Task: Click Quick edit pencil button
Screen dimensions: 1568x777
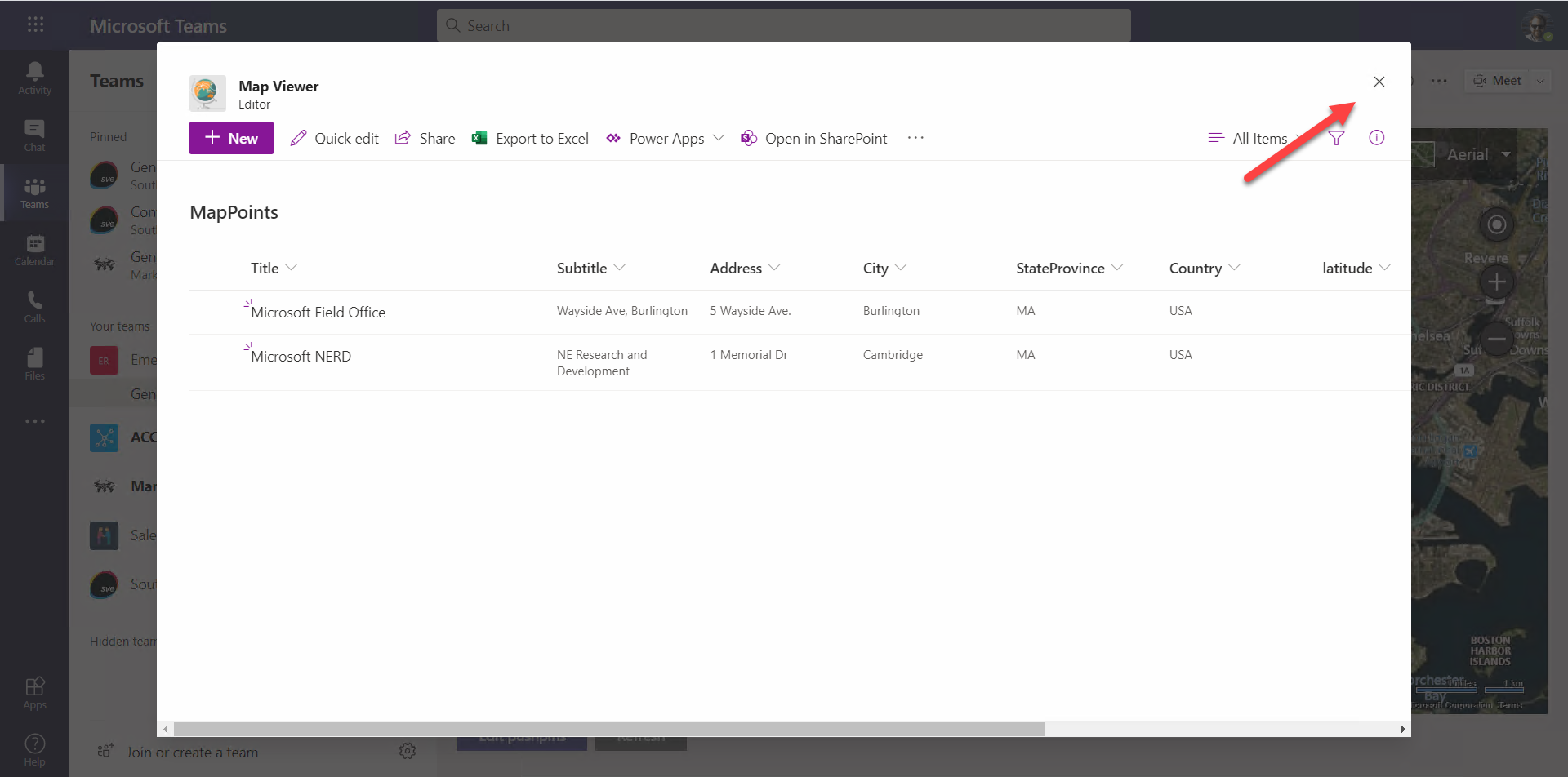Action: 335,138
